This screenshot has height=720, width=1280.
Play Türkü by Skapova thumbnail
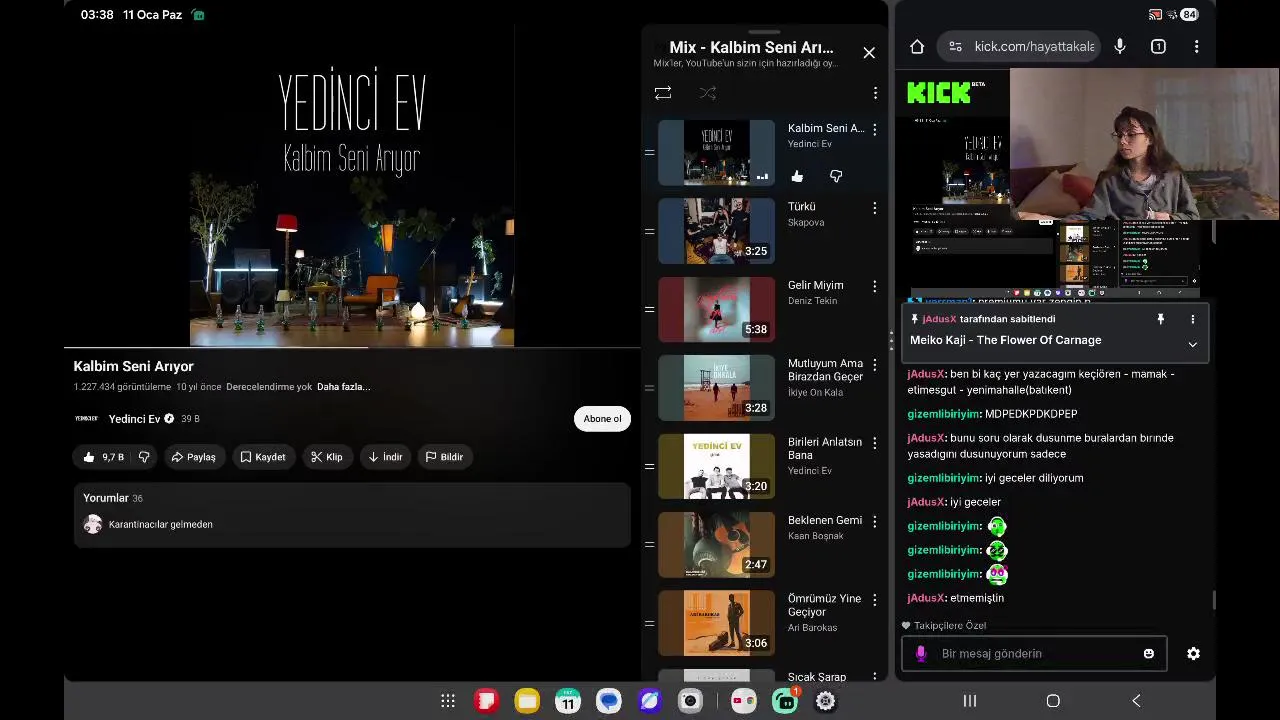point(716,231)
